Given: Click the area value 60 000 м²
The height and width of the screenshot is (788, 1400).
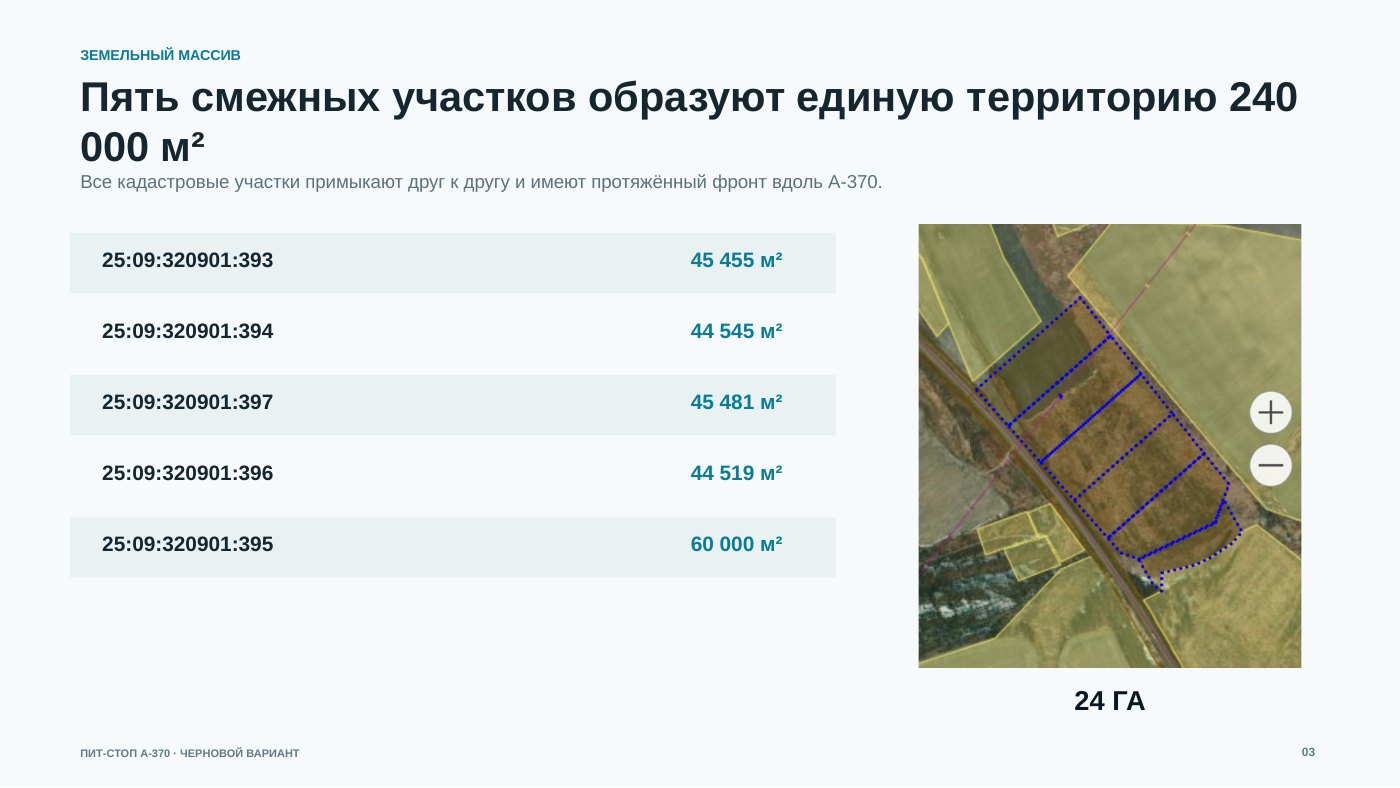Looking at the screenshot, I should point(736,545).
